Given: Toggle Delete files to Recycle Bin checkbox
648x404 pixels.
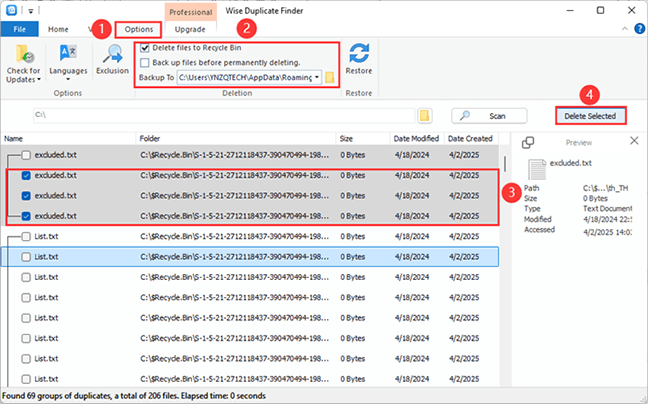Looking at the screenshot, I should (x=145, y=48).
